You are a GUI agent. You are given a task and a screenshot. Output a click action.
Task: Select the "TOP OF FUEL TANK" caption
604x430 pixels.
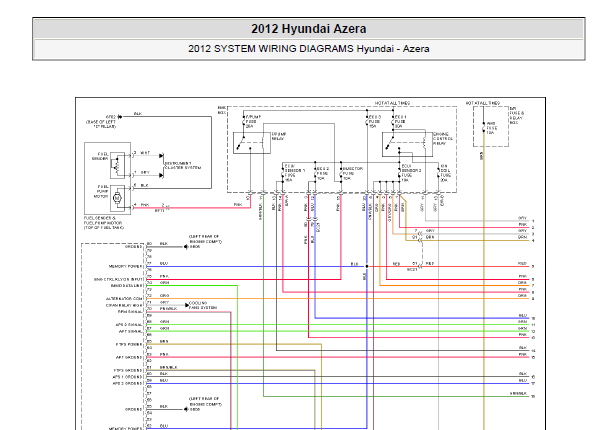coord(104,228)
